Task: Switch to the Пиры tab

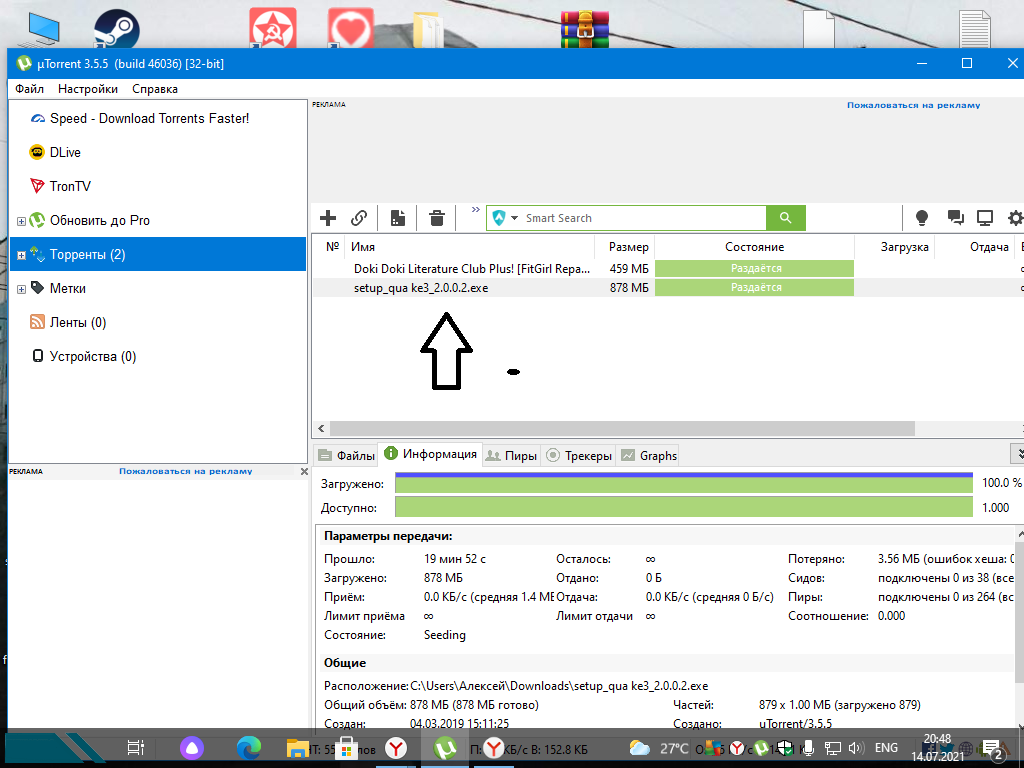Action: [512, 455]
